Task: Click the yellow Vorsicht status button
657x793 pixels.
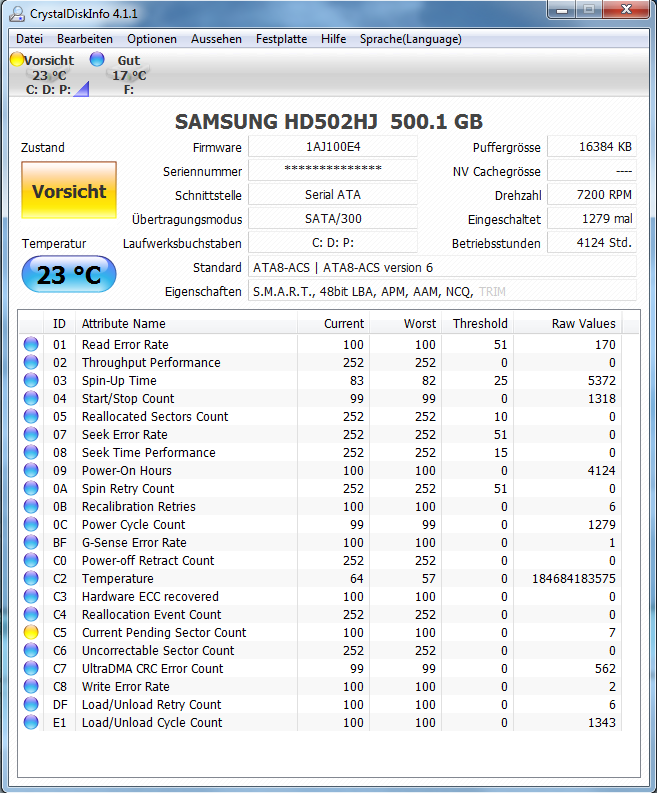Action: pos(69,191)
